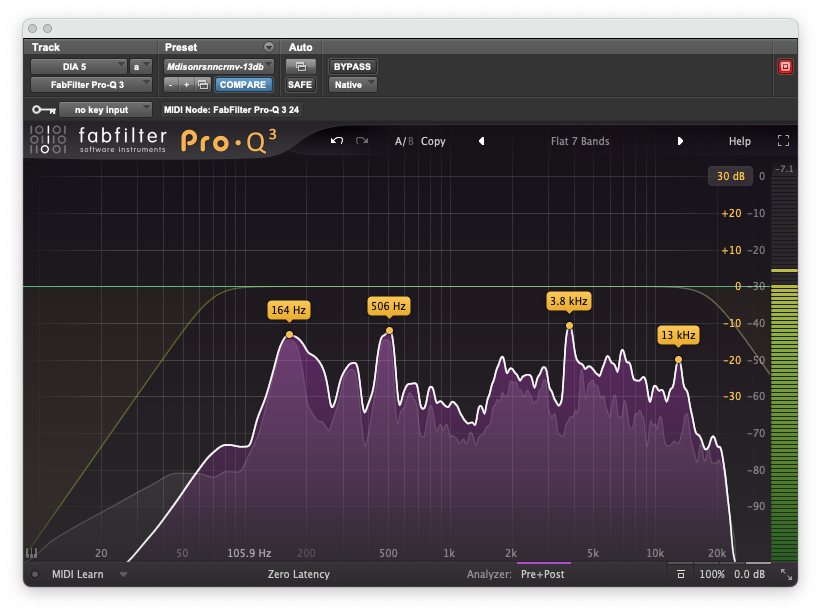Open the DIA 5 track selector
Image resolution: width=821 pixels, height=614 pixels.
(x=79, y=66)
